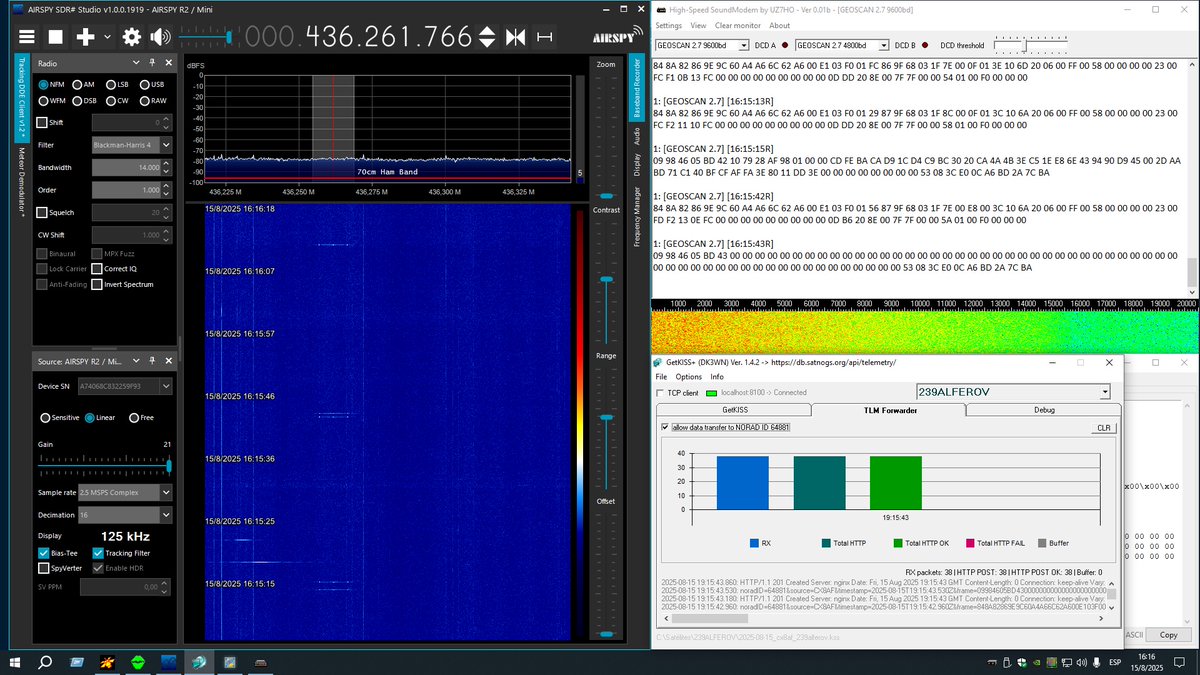
Task: Select RAW demodulation mode
Action: (152, 101)
